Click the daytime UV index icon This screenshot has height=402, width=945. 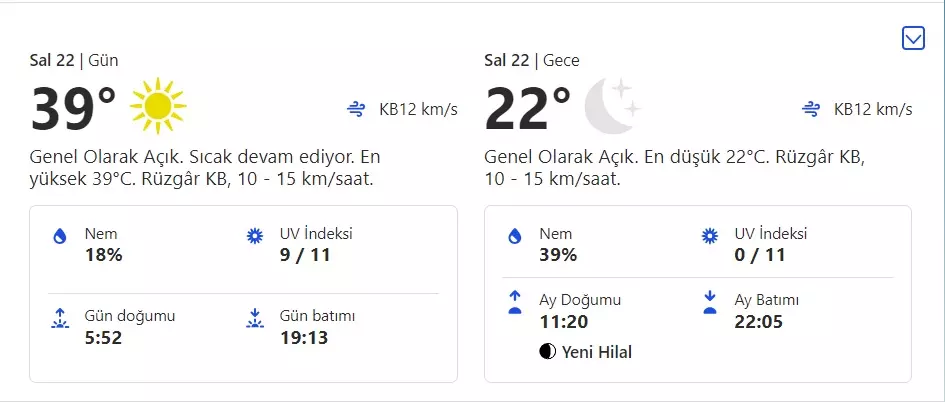[255, 236]
